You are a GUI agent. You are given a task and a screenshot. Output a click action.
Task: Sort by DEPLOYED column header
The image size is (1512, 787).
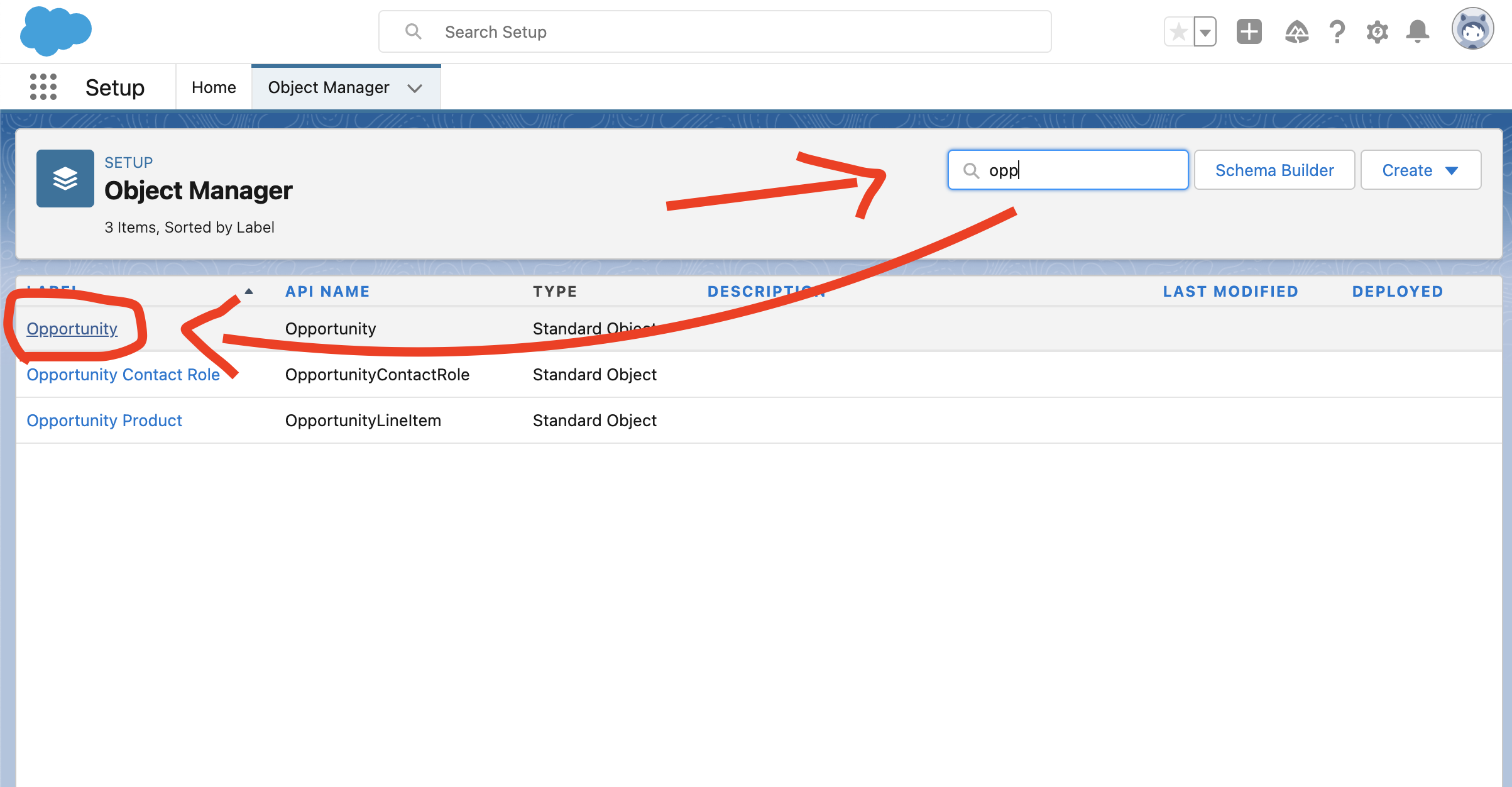point(1398,291)
